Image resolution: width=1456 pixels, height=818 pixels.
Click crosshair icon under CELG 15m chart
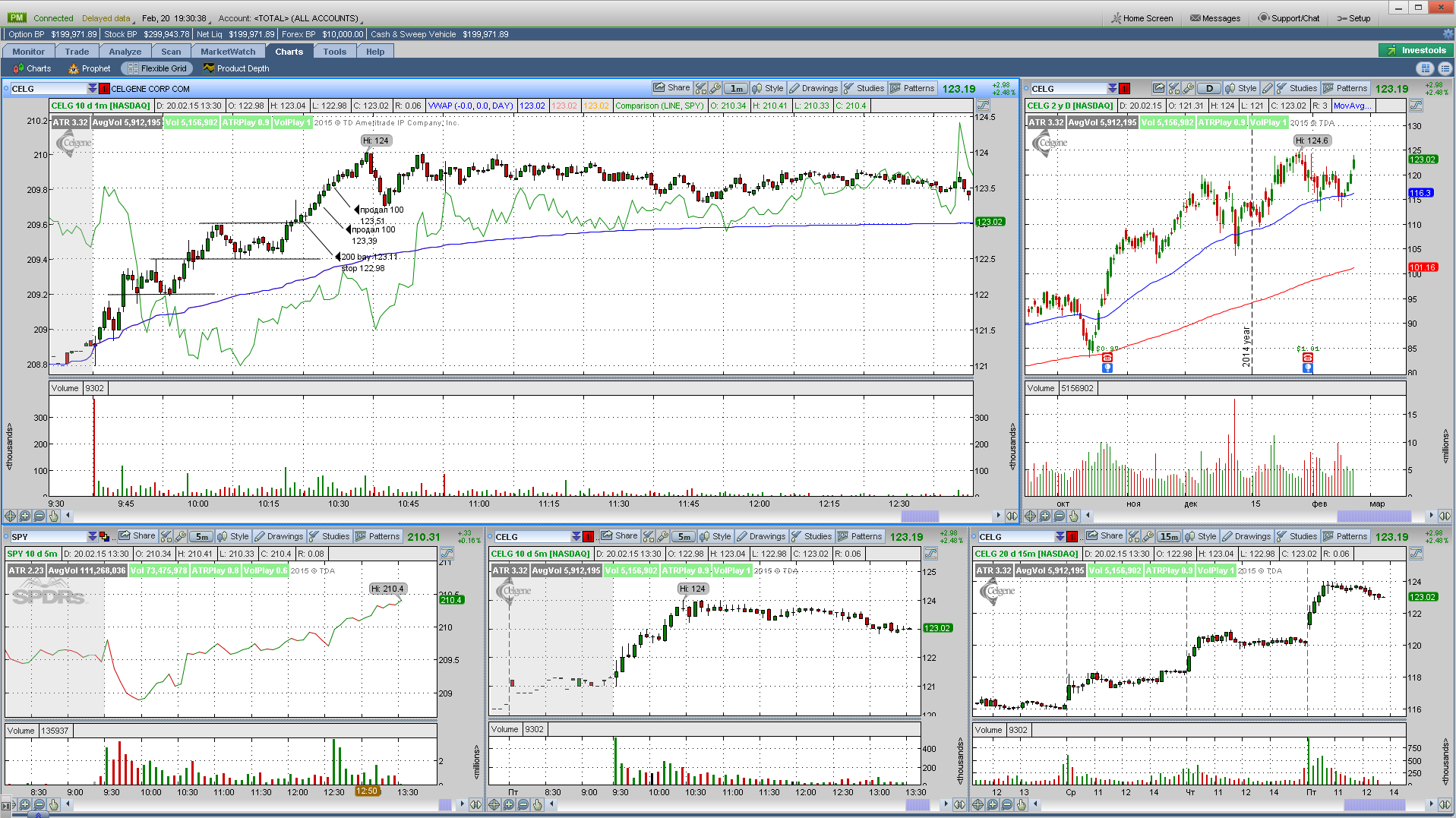978,804
